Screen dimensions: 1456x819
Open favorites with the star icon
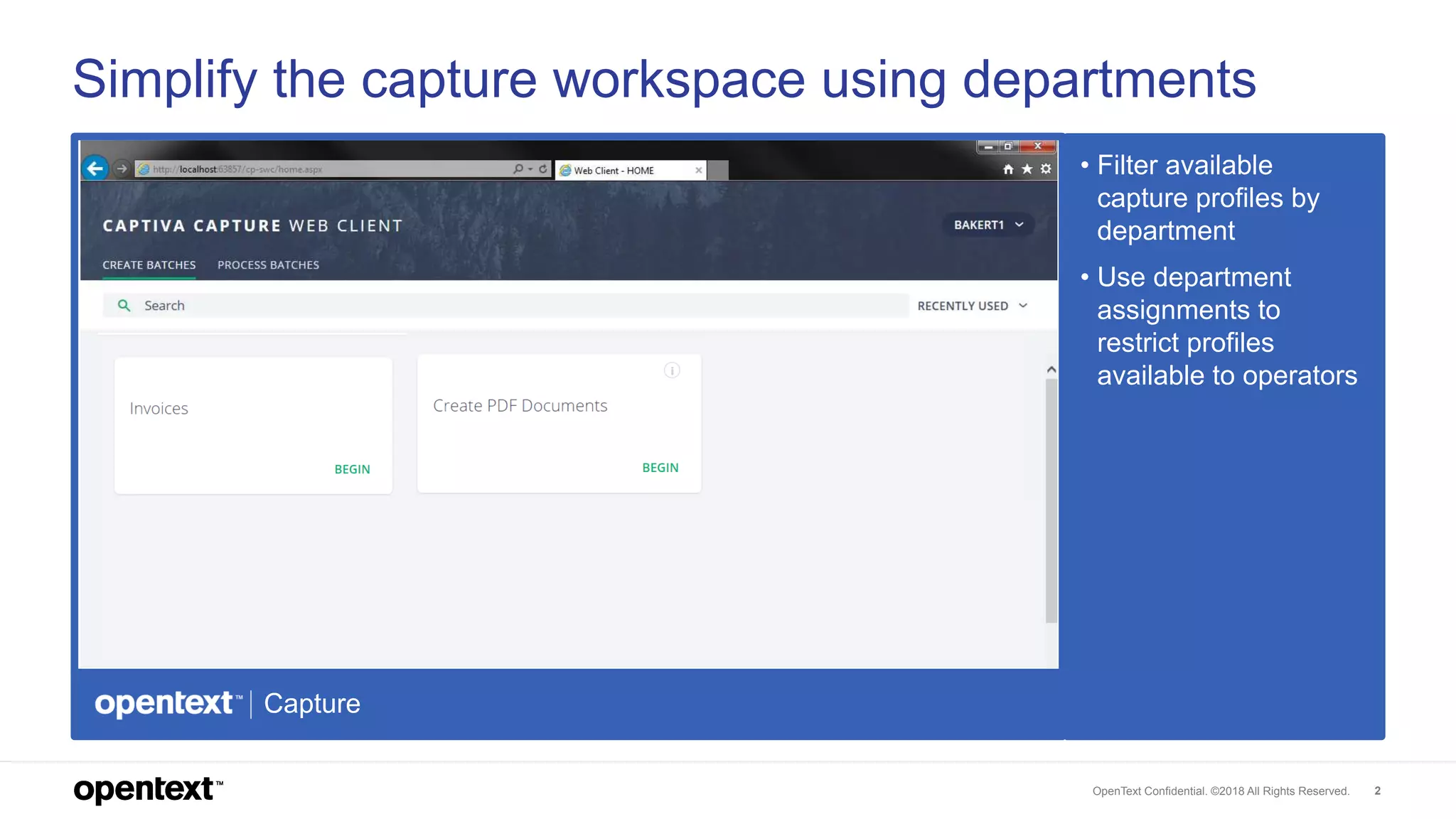1027,169
